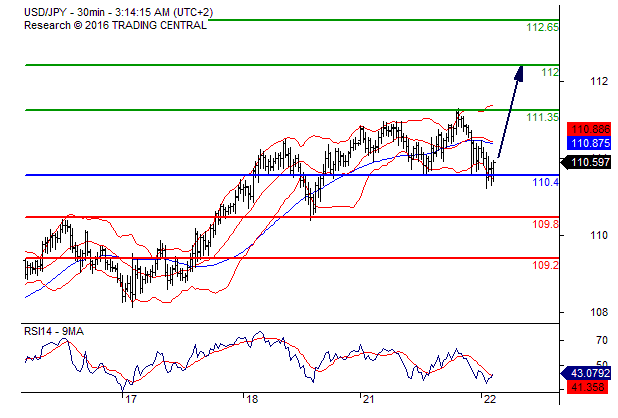This screenshot has height=418, width=618.
Task: Click the 112 price axis tick label
Action: tap(599, 81)
